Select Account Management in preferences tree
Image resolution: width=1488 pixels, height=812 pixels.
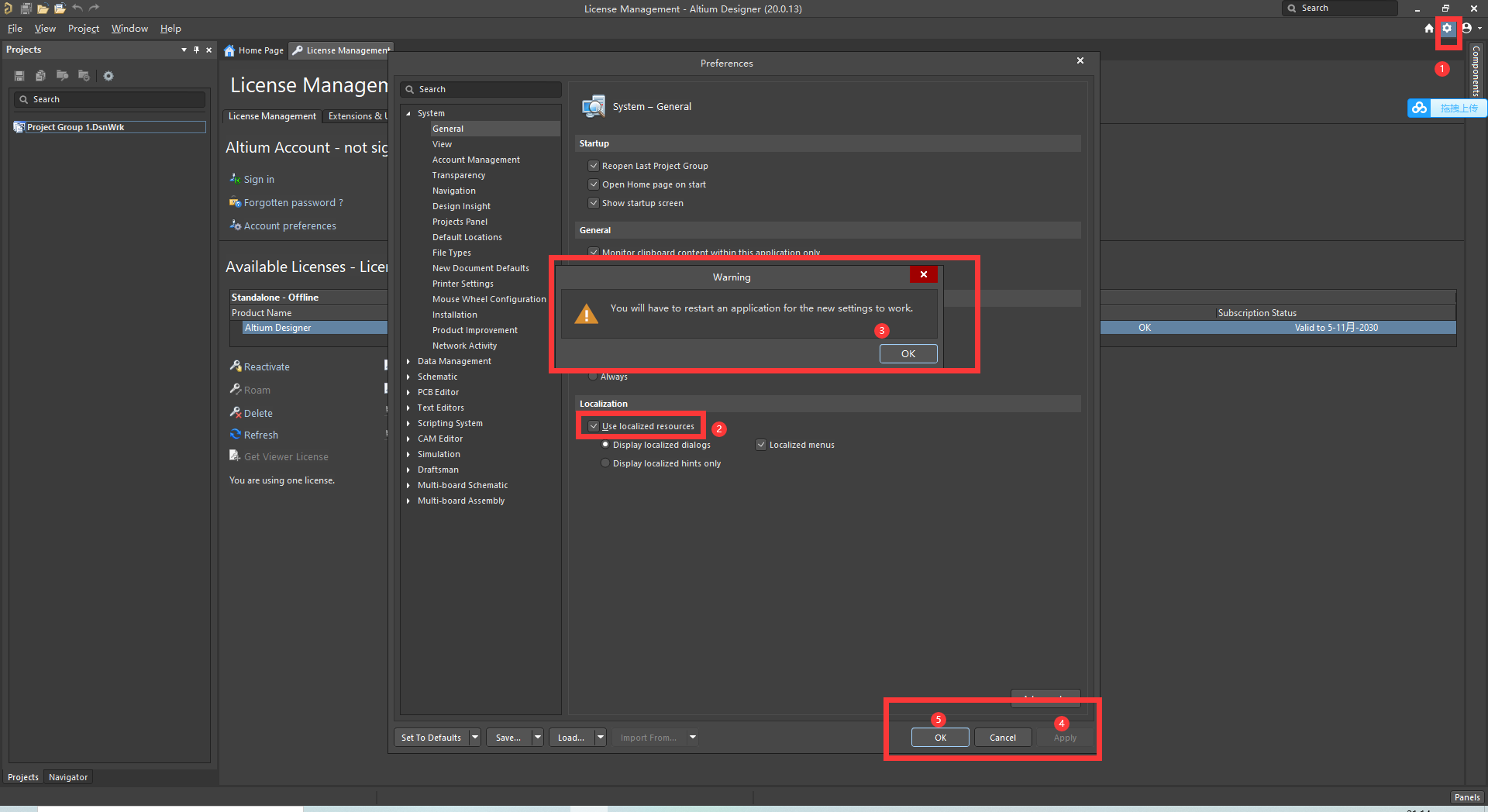coord(476,160)
